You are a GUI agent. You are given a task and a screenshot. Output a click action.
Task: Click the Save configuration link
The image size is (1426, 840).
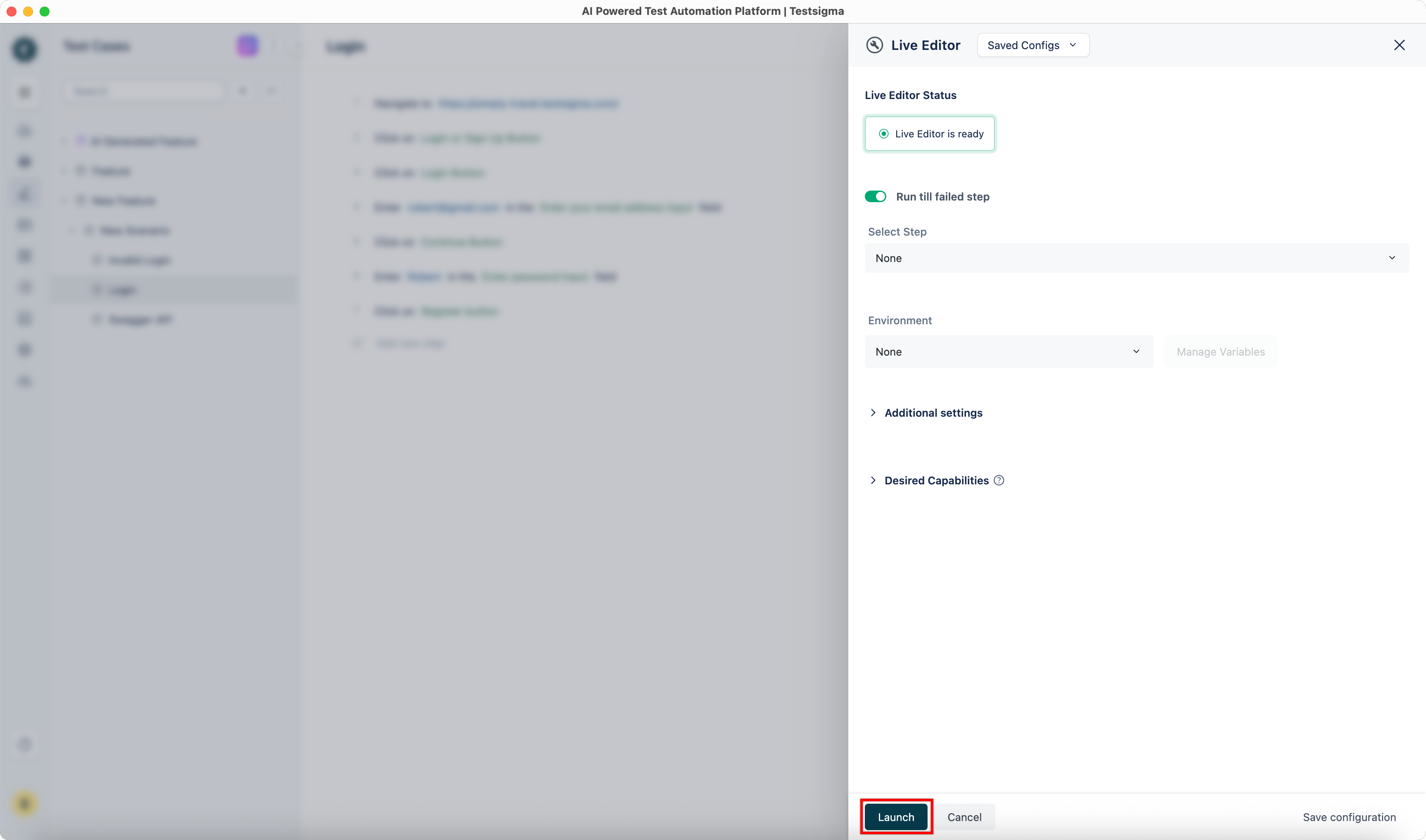coord(1350,817)
